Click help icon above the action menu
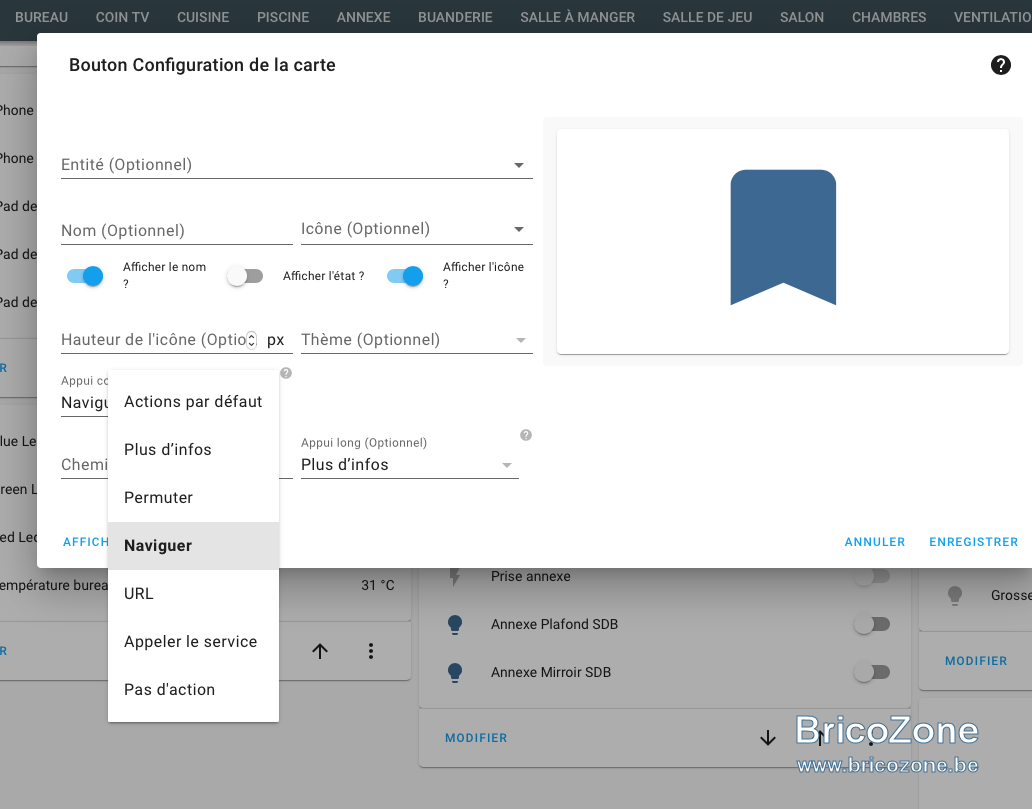The image size is (1032, 809). [x=286, y=373]
